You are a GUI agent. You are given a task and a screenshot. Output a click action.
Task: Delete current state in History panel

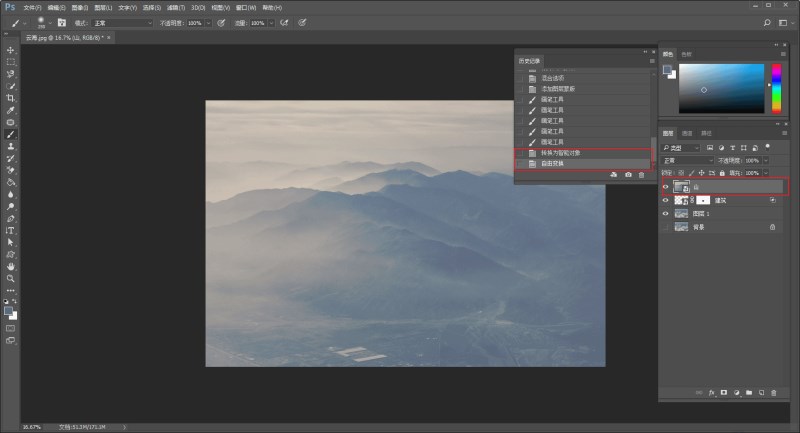click(641, 175)
